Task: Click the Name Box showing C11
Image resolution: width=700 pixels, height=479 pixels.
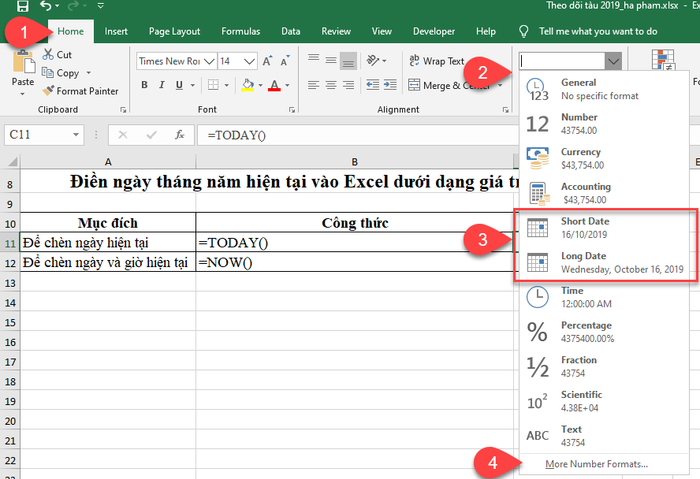Action: [44, 135]
